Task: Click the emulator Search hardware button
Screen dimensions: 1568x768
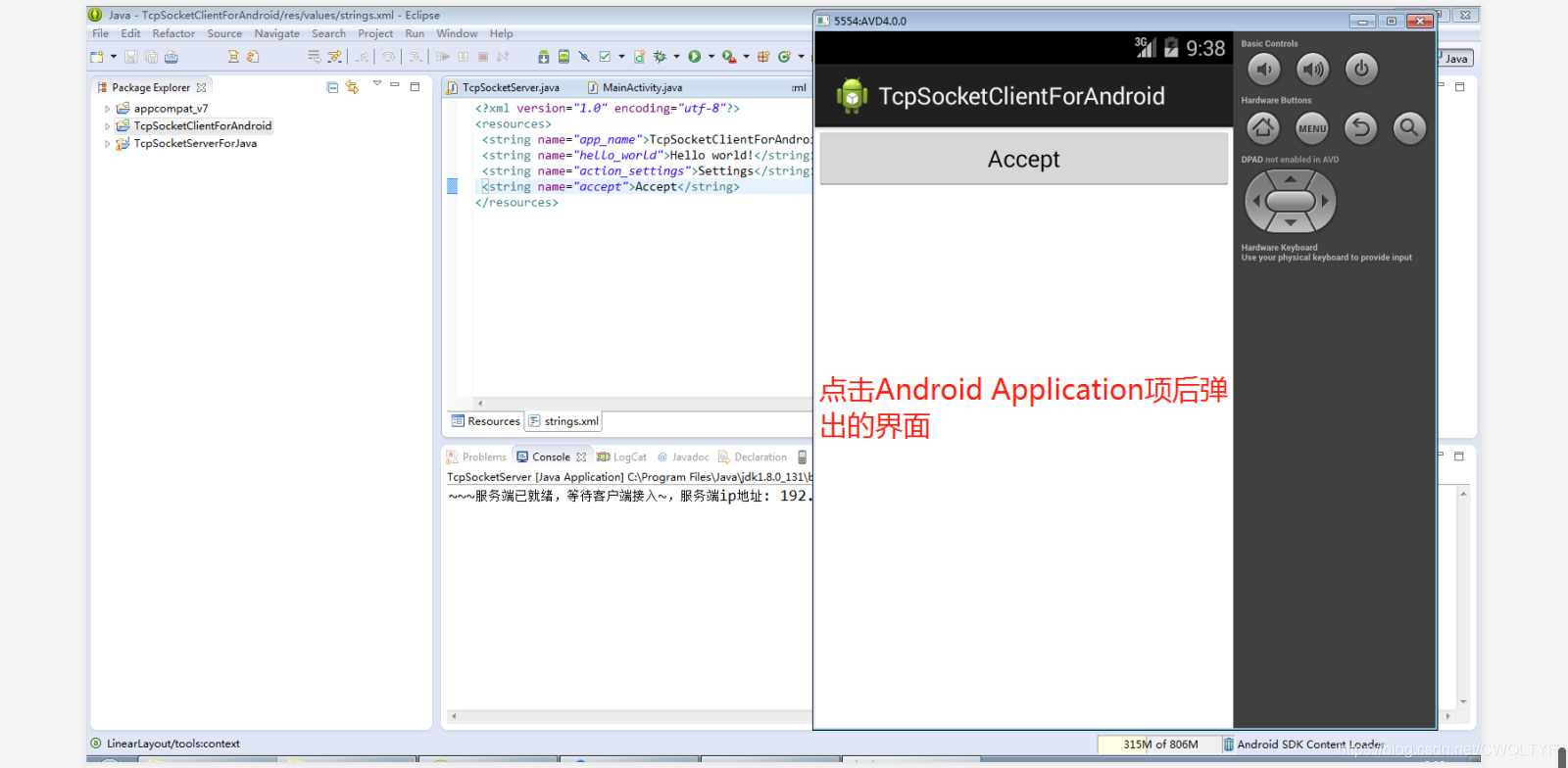Action: tap(1409, 127)
